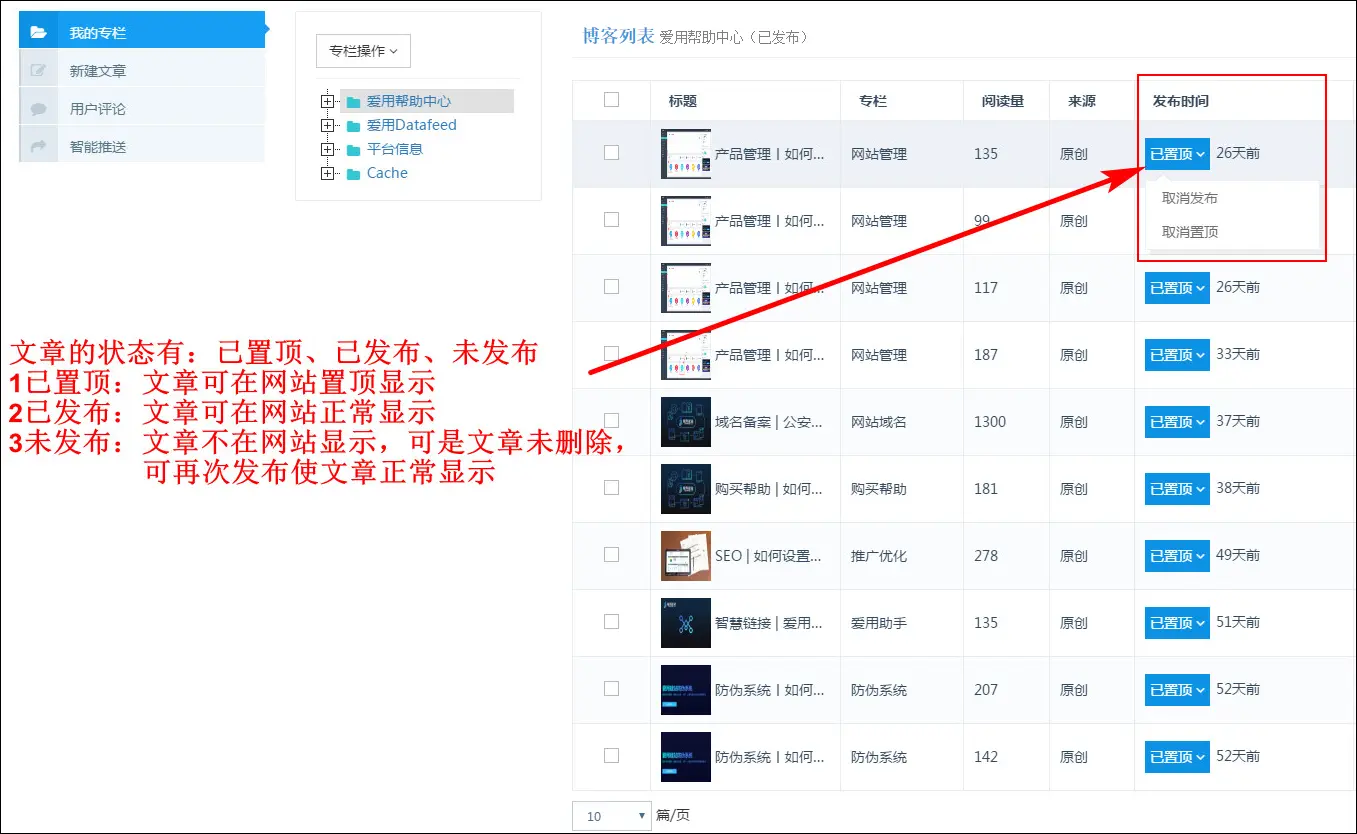The width and height of the screenshot is (1357, 834).
Task: Click the Cache folder icon in tree
Action: click(353, 174)
